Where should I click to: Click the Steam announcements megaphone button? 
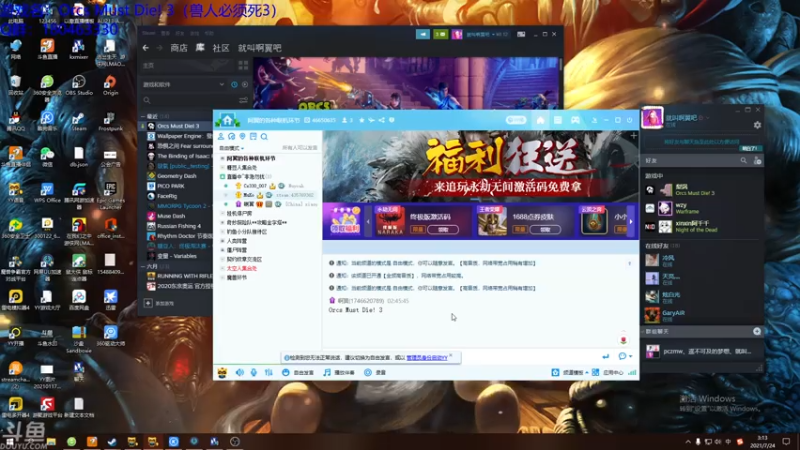click(x=423, y=34)
